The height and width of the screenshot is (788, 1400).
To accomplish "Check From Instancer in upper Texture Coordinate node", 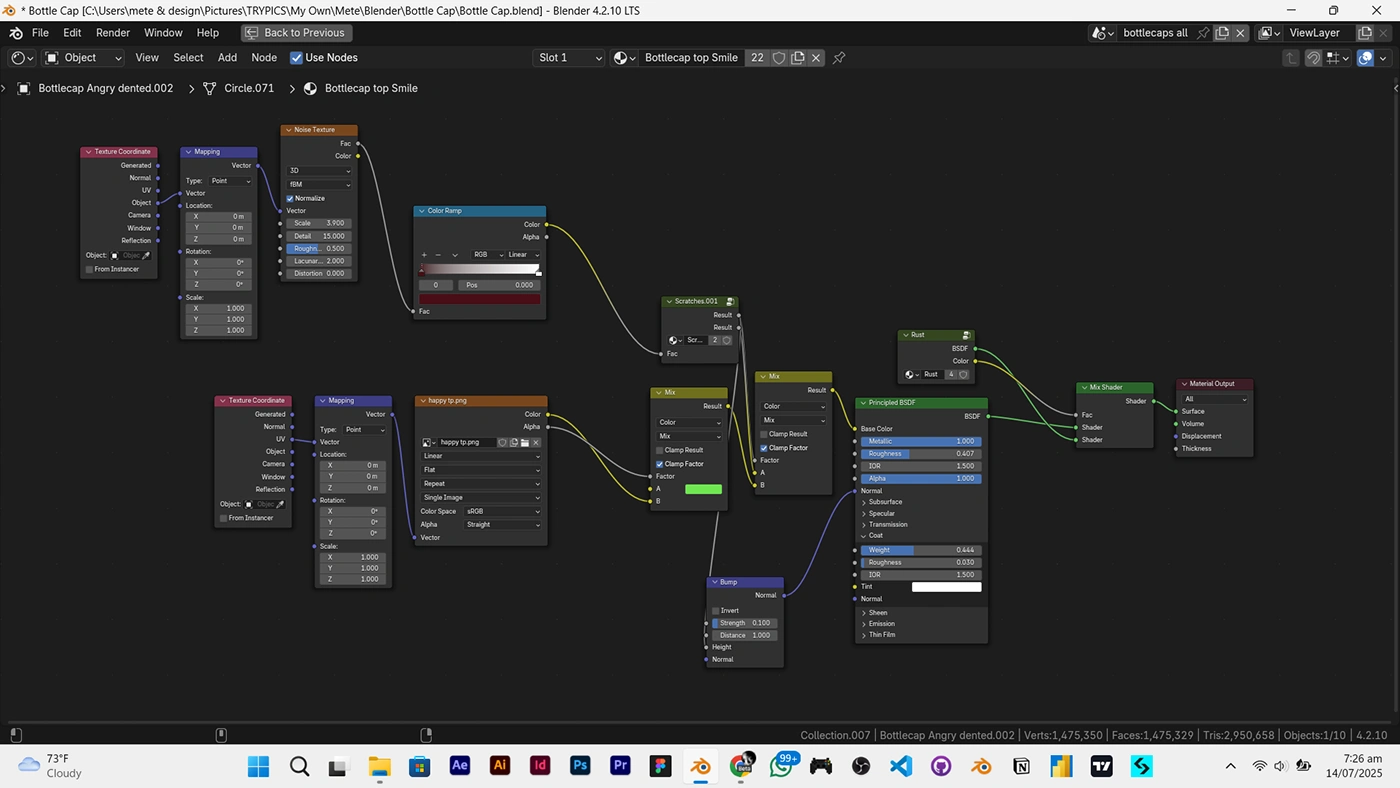I will (x=89, y=269).
